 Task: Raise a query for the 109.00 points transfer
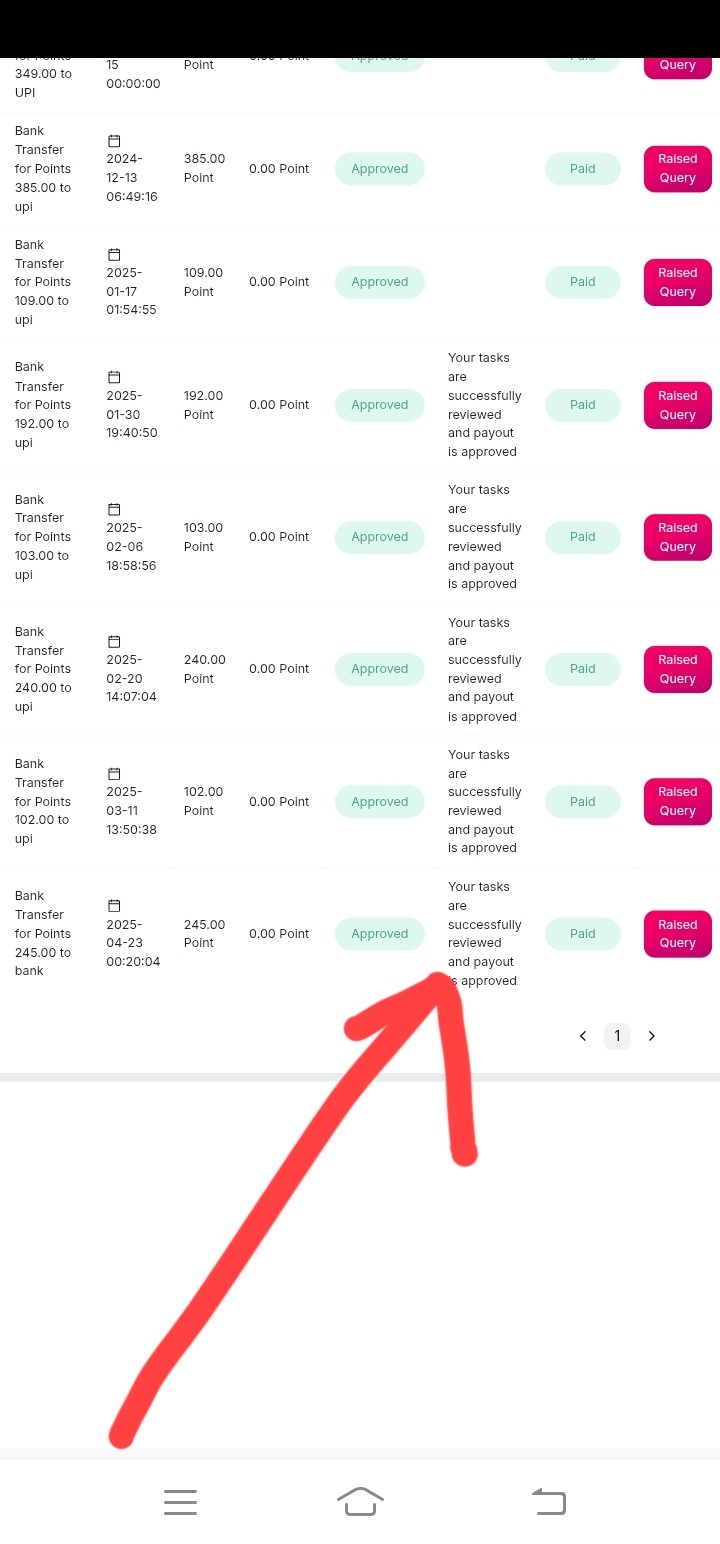(677, 282)
